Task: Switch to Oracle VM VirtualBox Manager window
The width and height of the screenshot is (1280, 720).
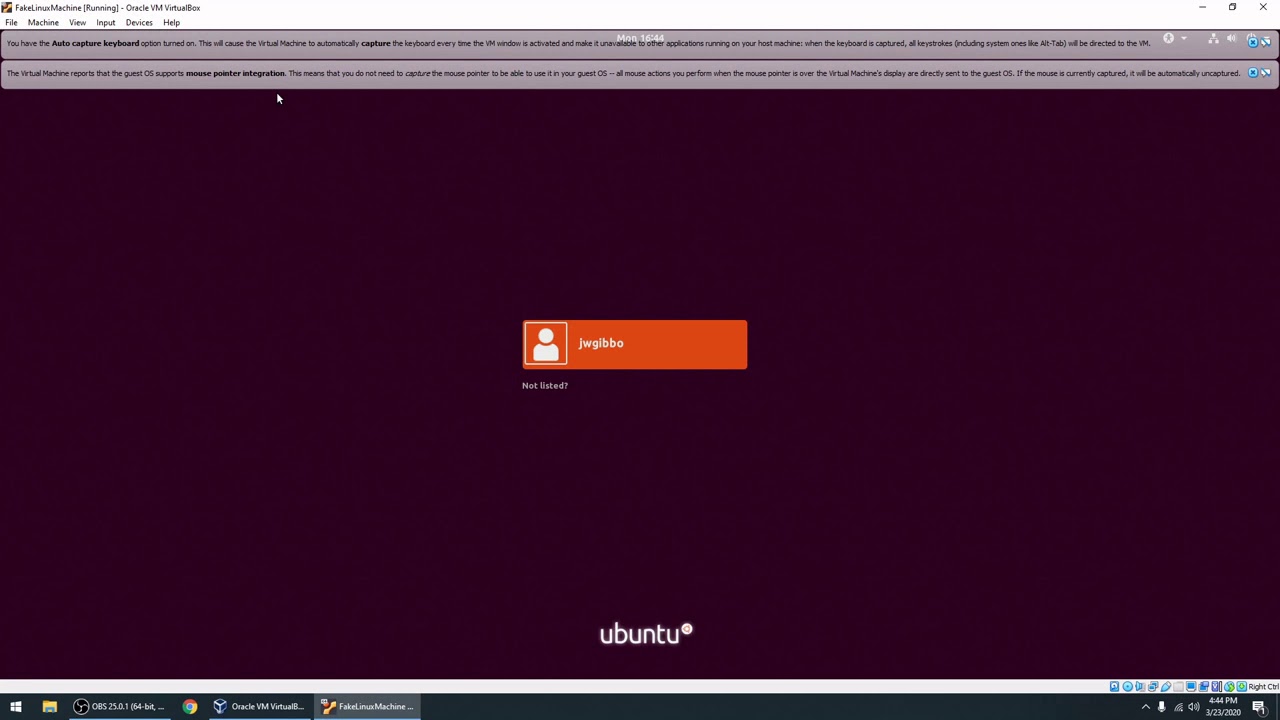Action: click(x=259, y=706)
